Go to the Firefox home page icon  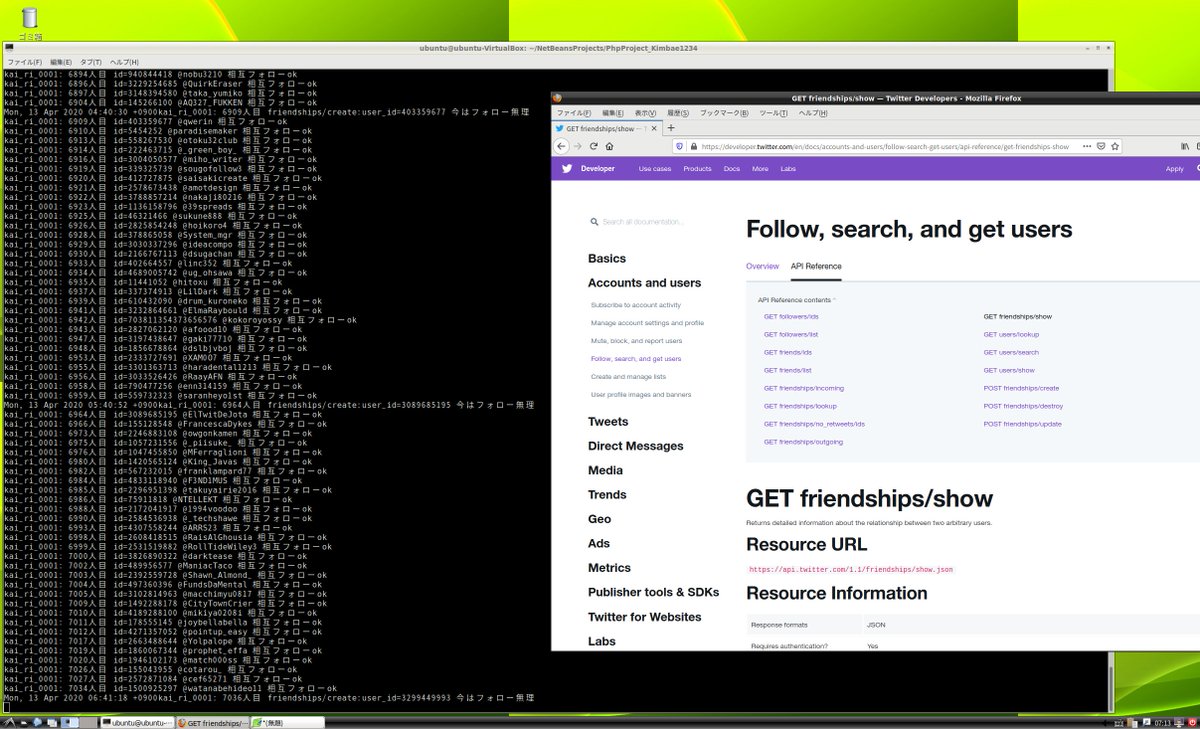609,146
